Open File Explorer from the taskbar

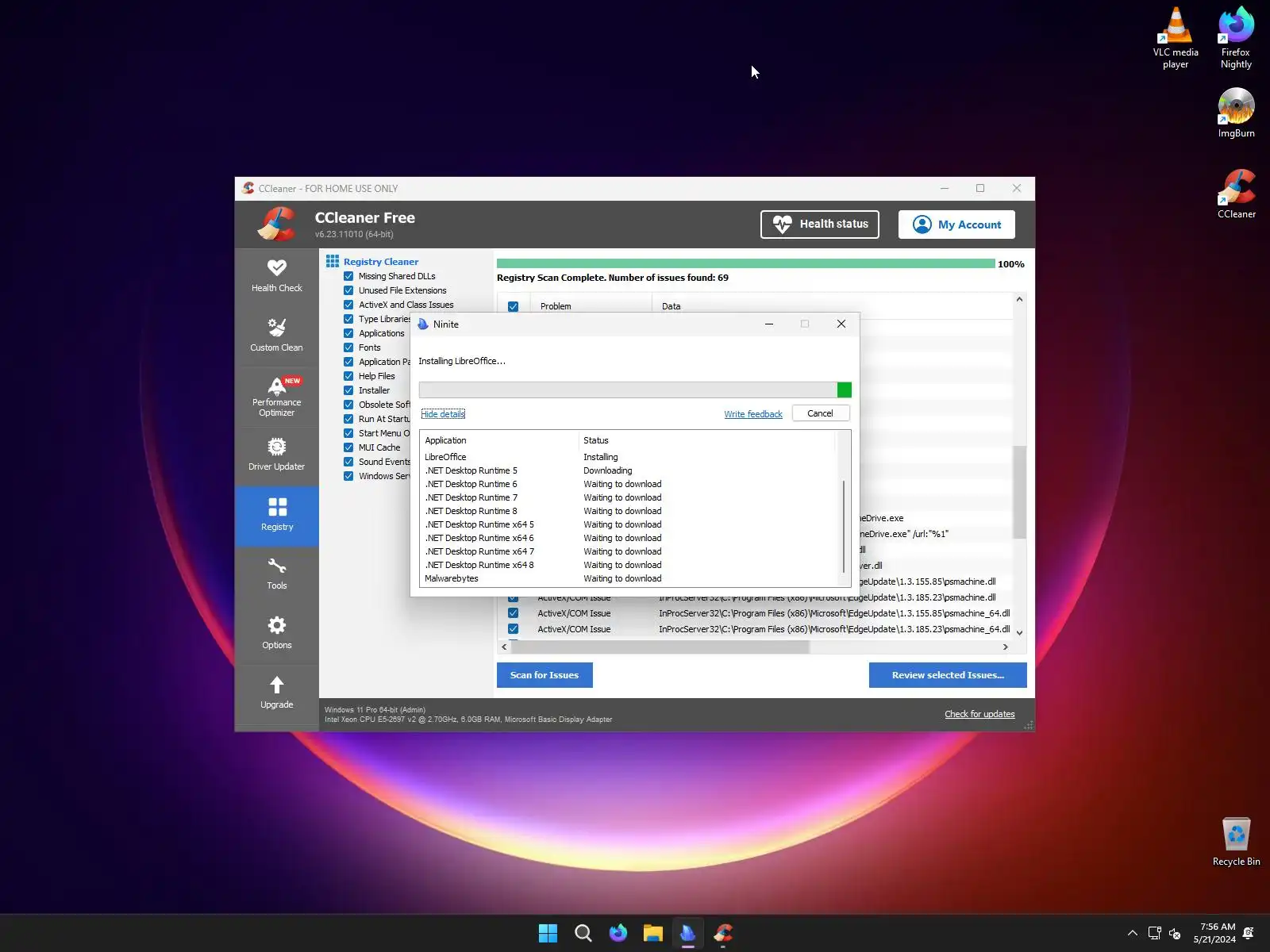652,933
